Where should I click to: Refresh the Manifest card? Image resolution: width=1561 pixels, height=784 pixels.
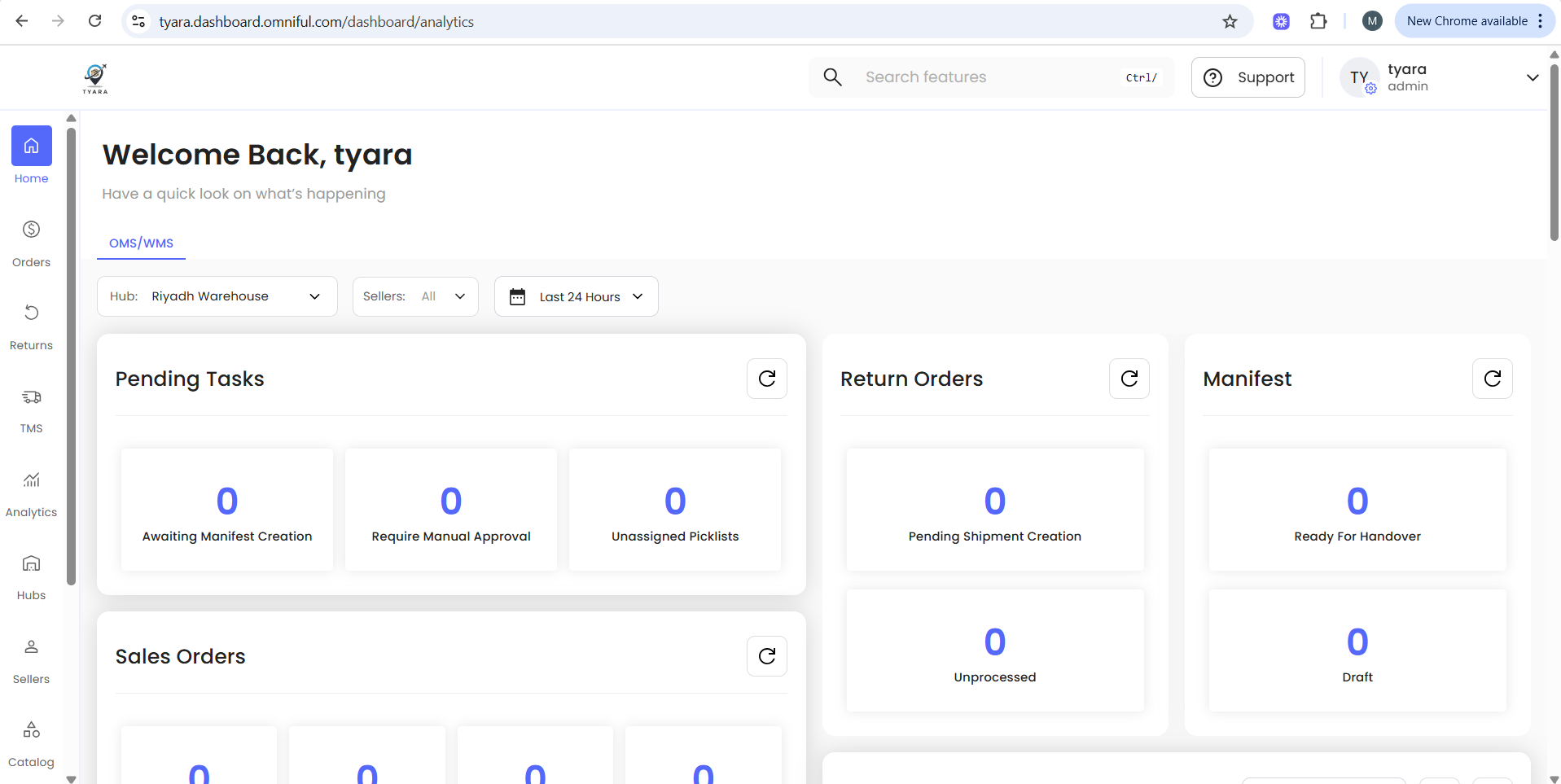pyautogui.click(x=1492, y=379)
